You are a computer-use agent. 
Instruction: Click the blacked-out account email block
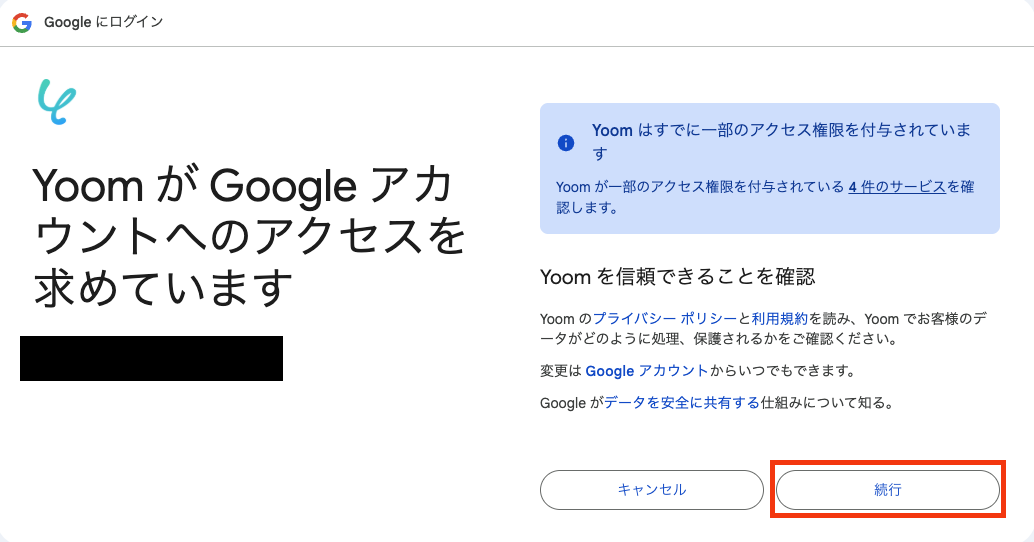click(151, 358)
